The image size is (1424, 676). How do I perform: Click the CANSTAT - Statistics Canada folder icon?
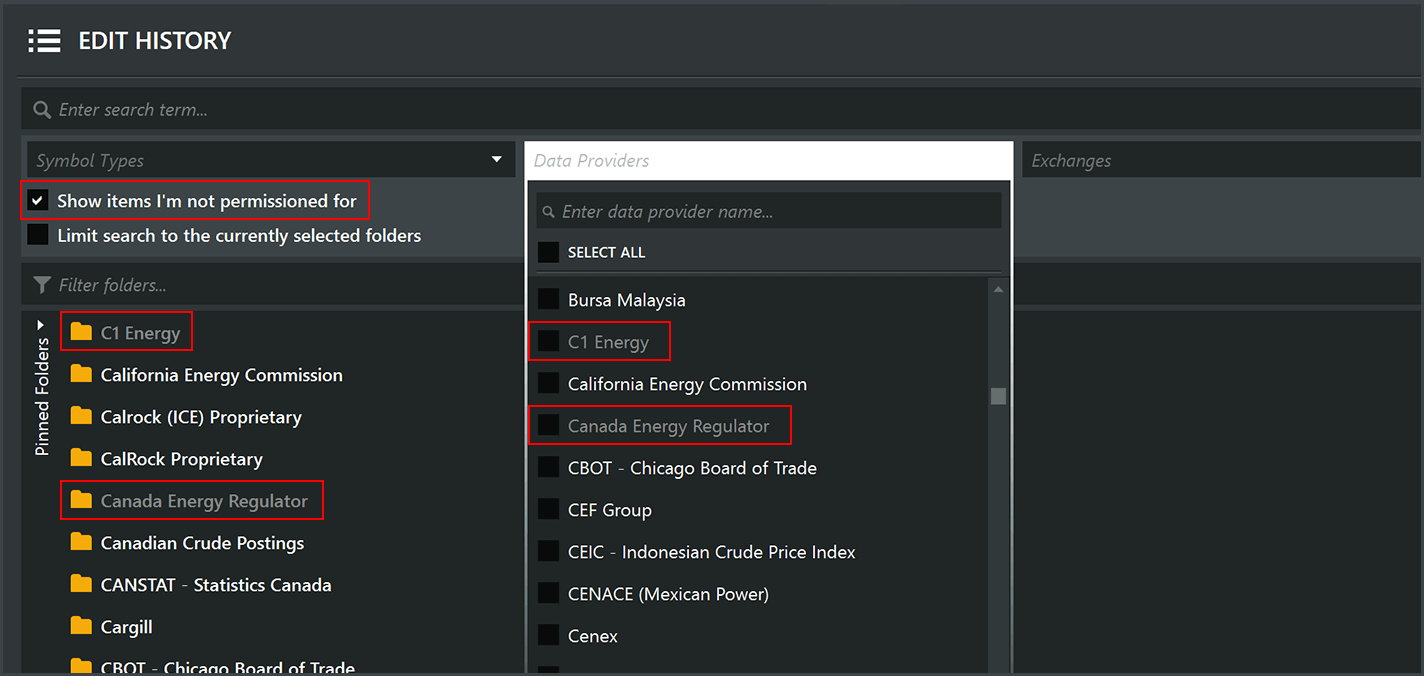[81, 584]
